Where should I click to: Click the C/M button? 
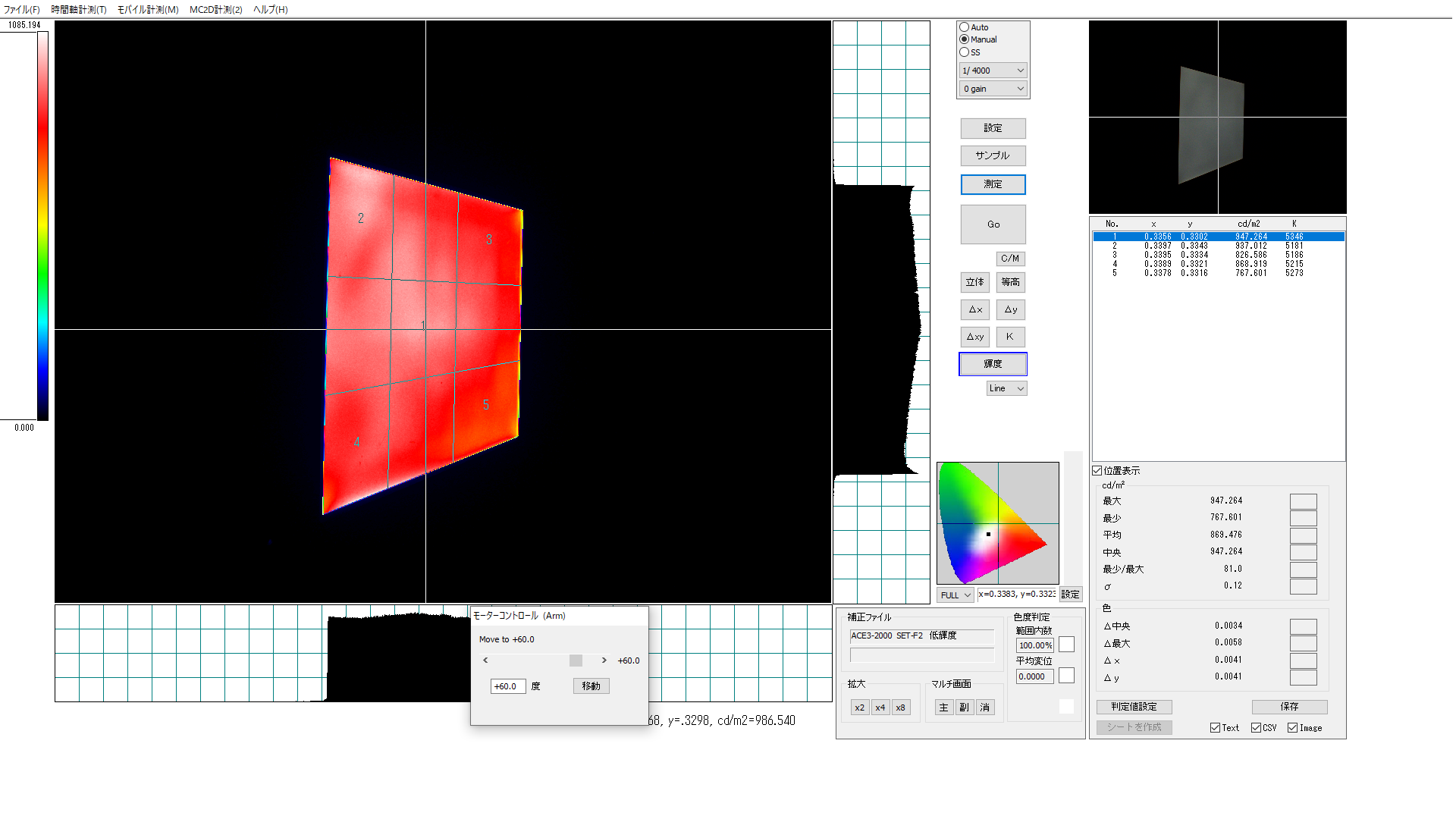[x=1010, y=259]
